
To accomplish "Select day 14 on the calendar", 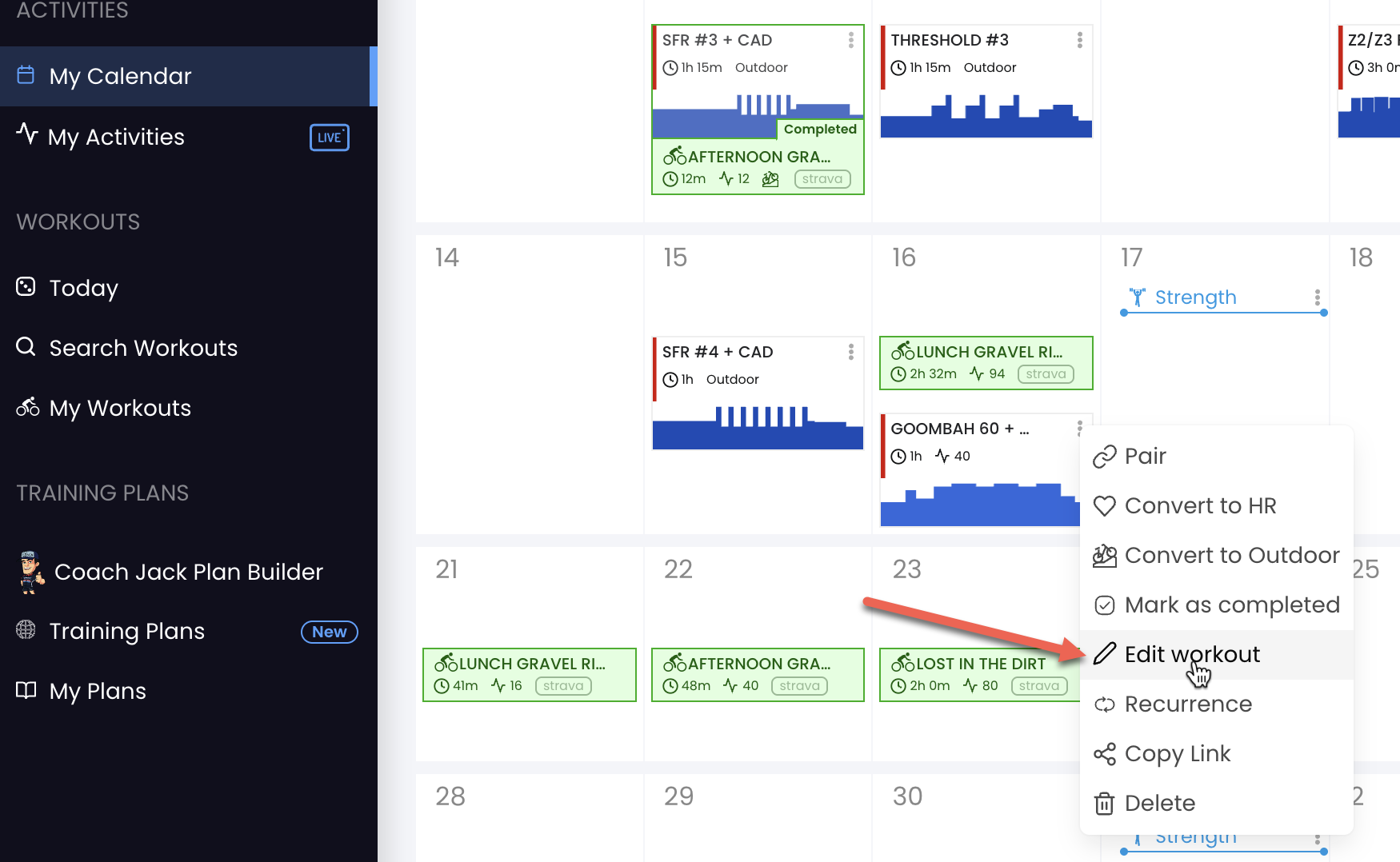I will pos(446,257).
